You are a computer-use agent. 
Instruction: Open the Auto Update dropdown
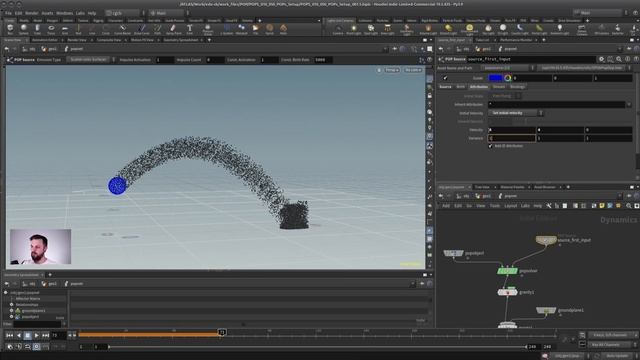619,356
